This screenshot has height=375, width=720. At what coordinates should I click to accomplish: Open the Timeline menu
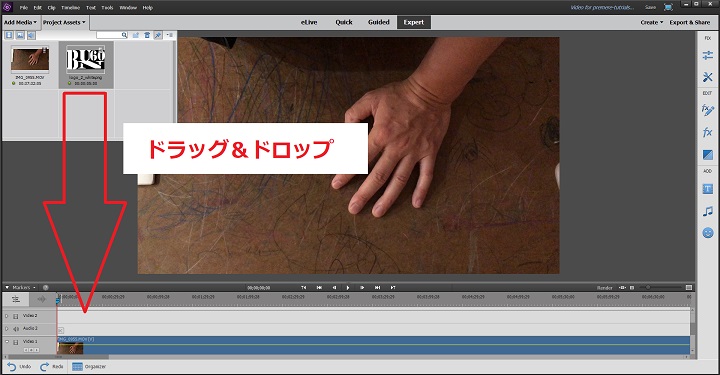click(x=70, y=8)
